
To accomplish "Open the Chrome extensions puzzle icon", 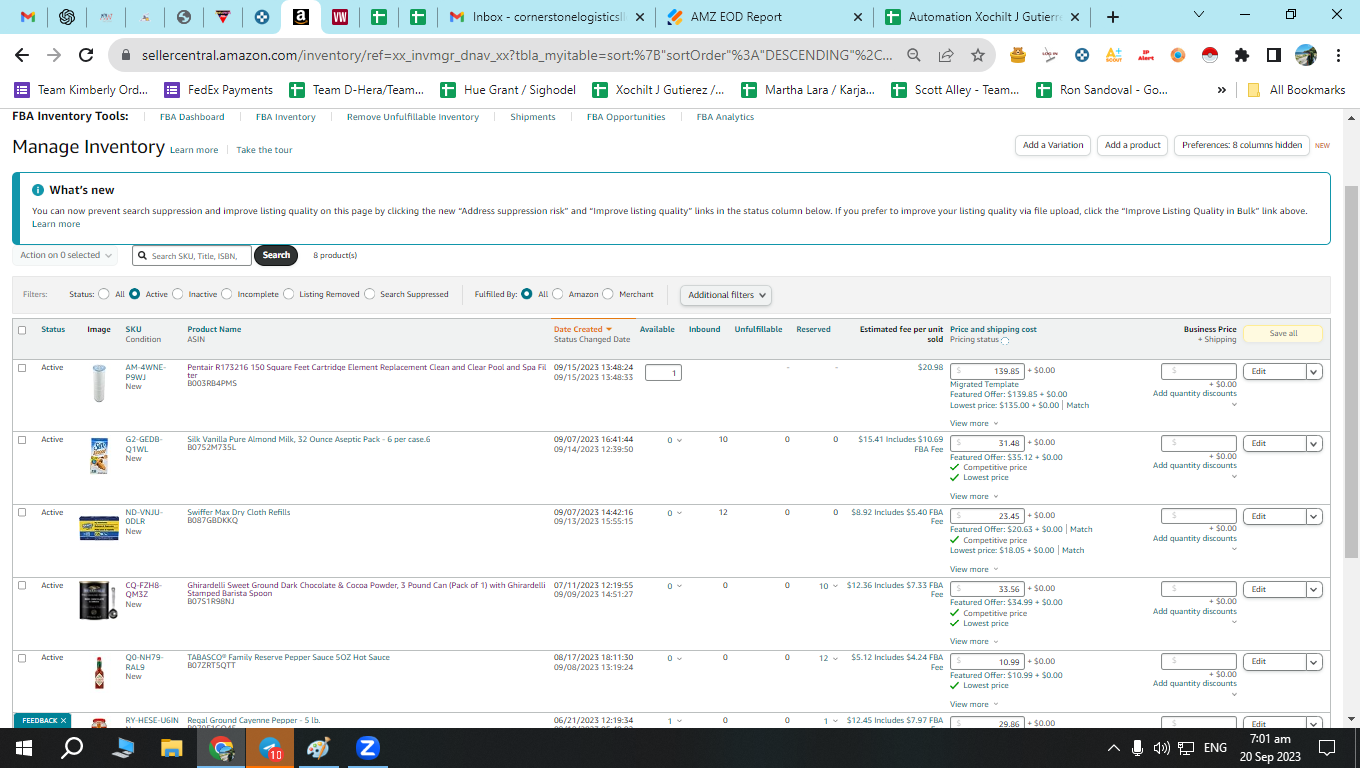I will pyautogui.click(x=1242, y=55).
